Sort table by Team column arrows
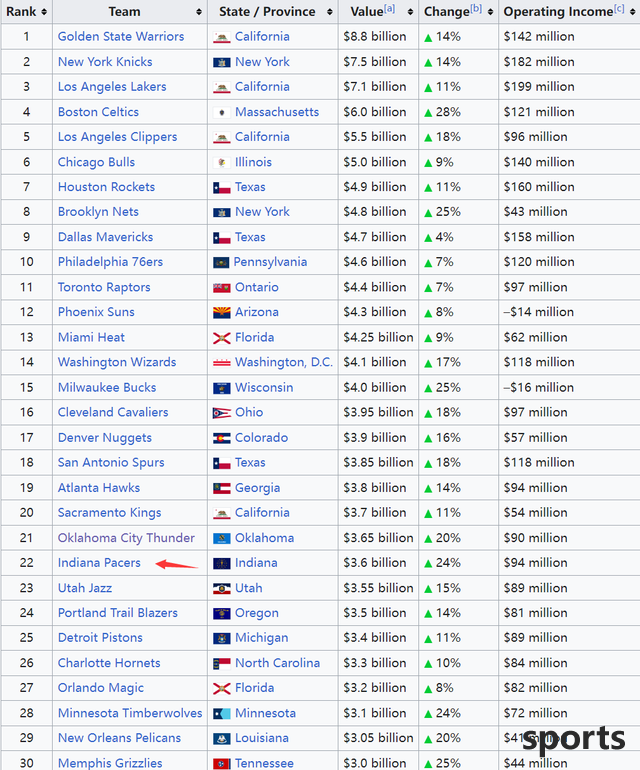Image resolution: width=640 pixels, height=770 pixels. click(199, 12)
